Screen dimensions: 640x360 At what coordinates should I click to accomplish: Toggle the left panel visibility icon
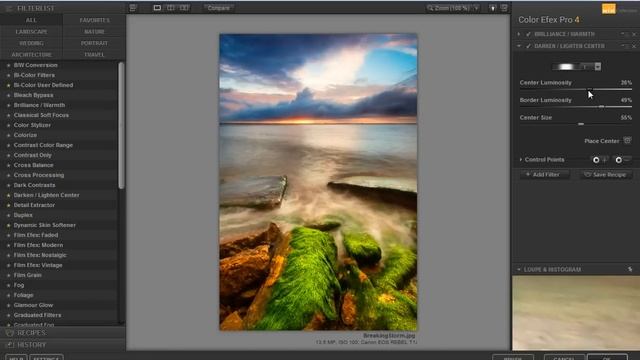pyautogui.click(x=133, y=8)
